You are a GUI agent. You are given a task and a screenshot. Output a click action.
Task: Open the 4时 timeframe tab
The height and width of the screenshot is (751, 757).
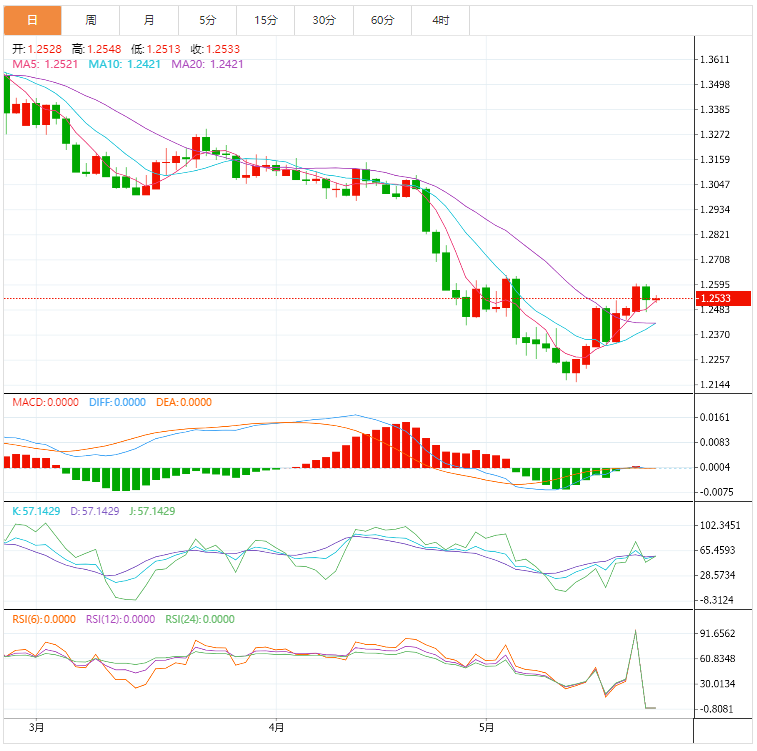click(441, 20)
